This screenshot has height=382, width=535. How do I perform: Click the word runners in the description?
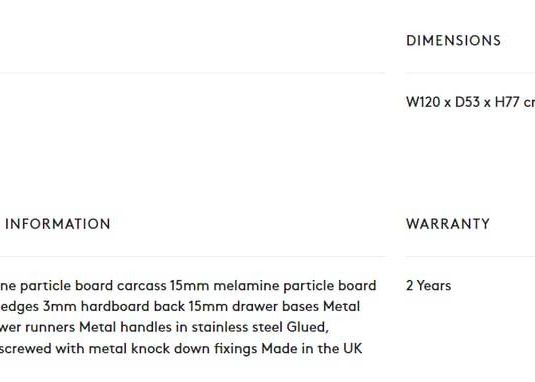(50, 327)
